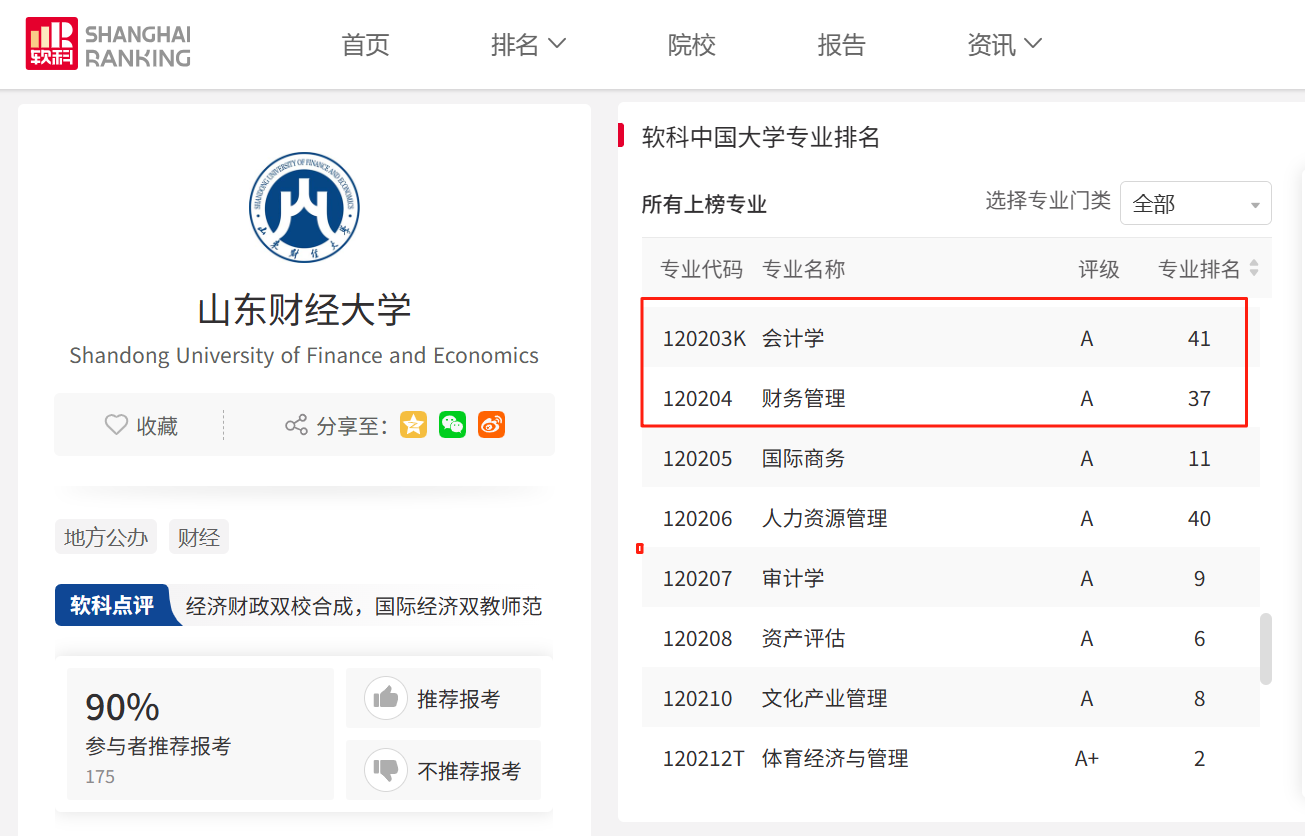Click the 评级 column header
The width and height of the screenshot is (1305, 836).
pyautogui.click(x=1099, y=269)
